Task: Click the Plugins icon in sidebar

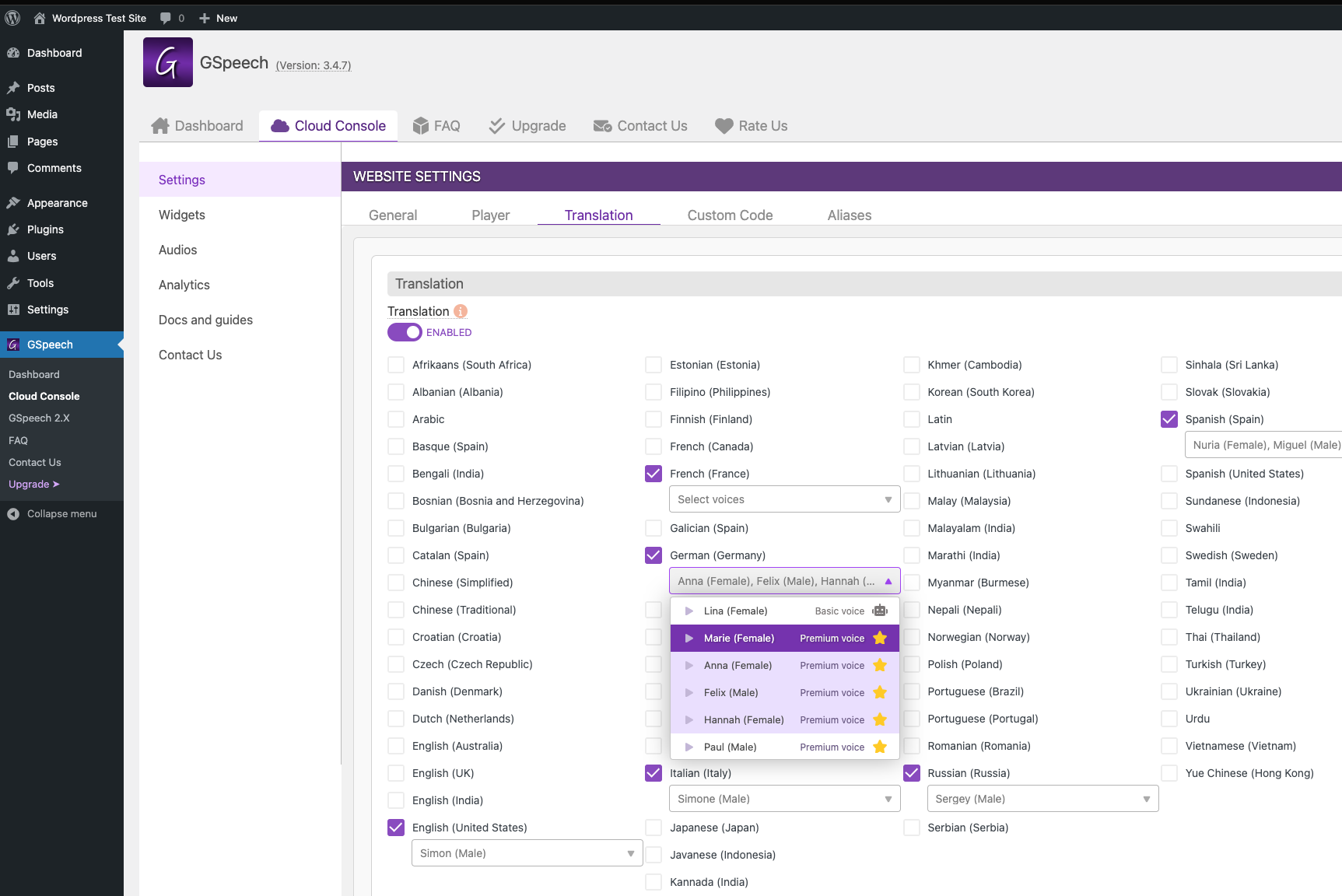Action: (13, 229)
